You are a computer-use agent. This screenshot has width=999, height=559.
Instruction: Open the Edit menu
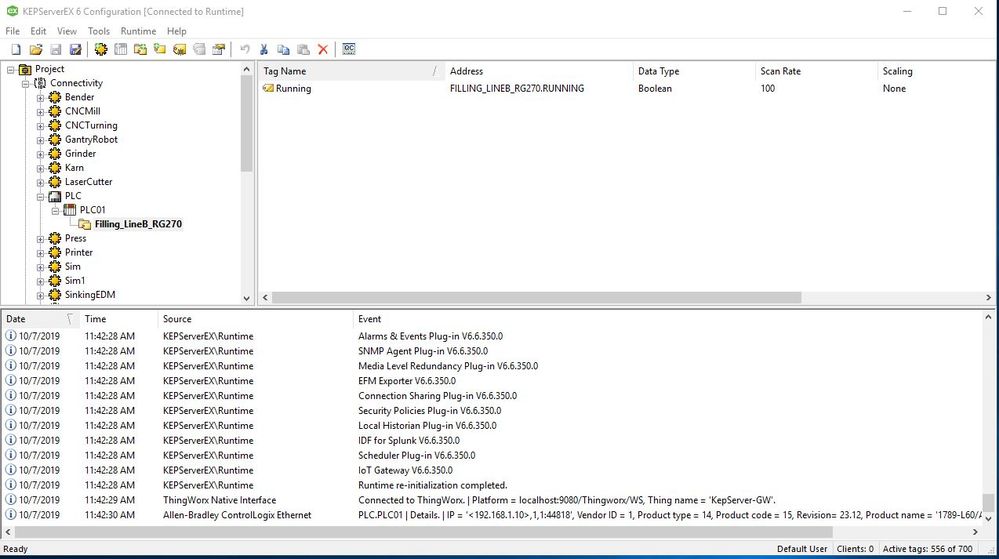38,31
